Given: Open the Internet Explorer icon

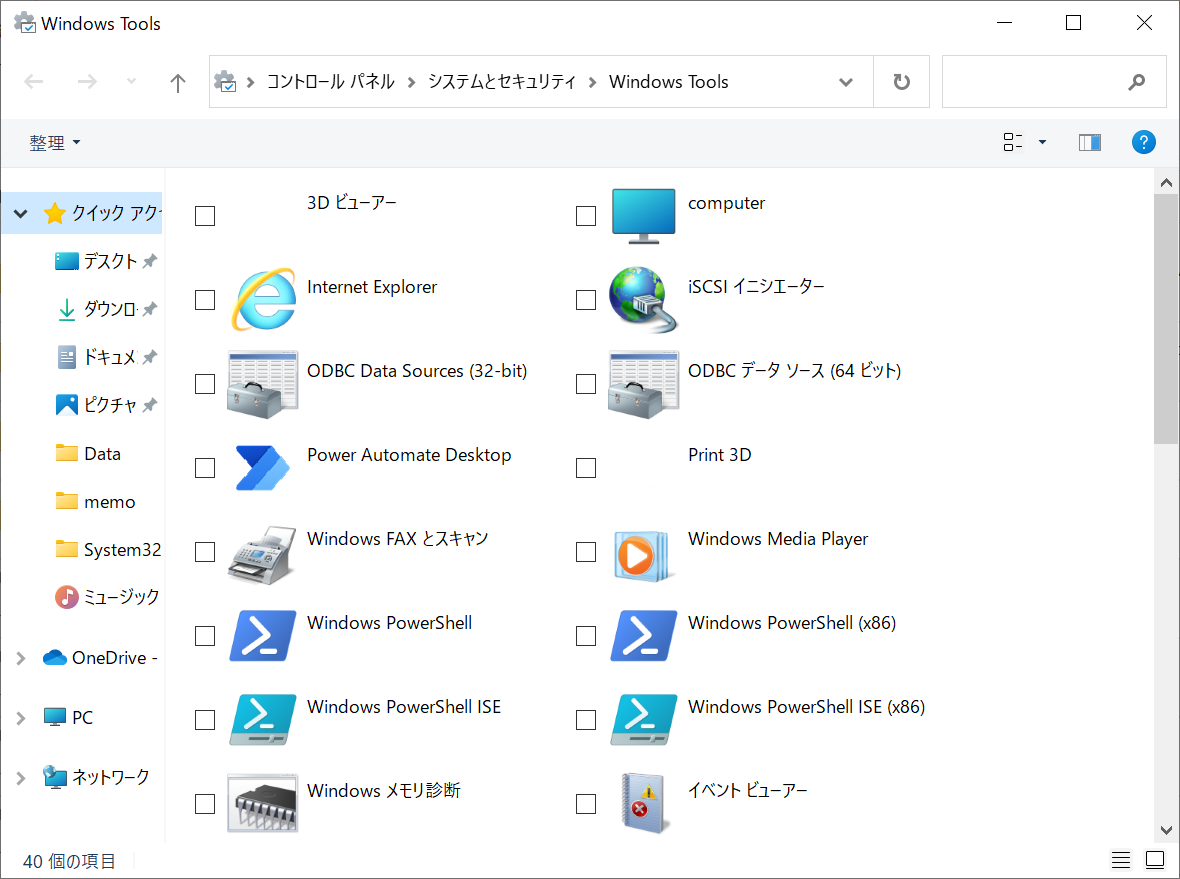Looking at the screenshot, I should [x=263, y=300].
